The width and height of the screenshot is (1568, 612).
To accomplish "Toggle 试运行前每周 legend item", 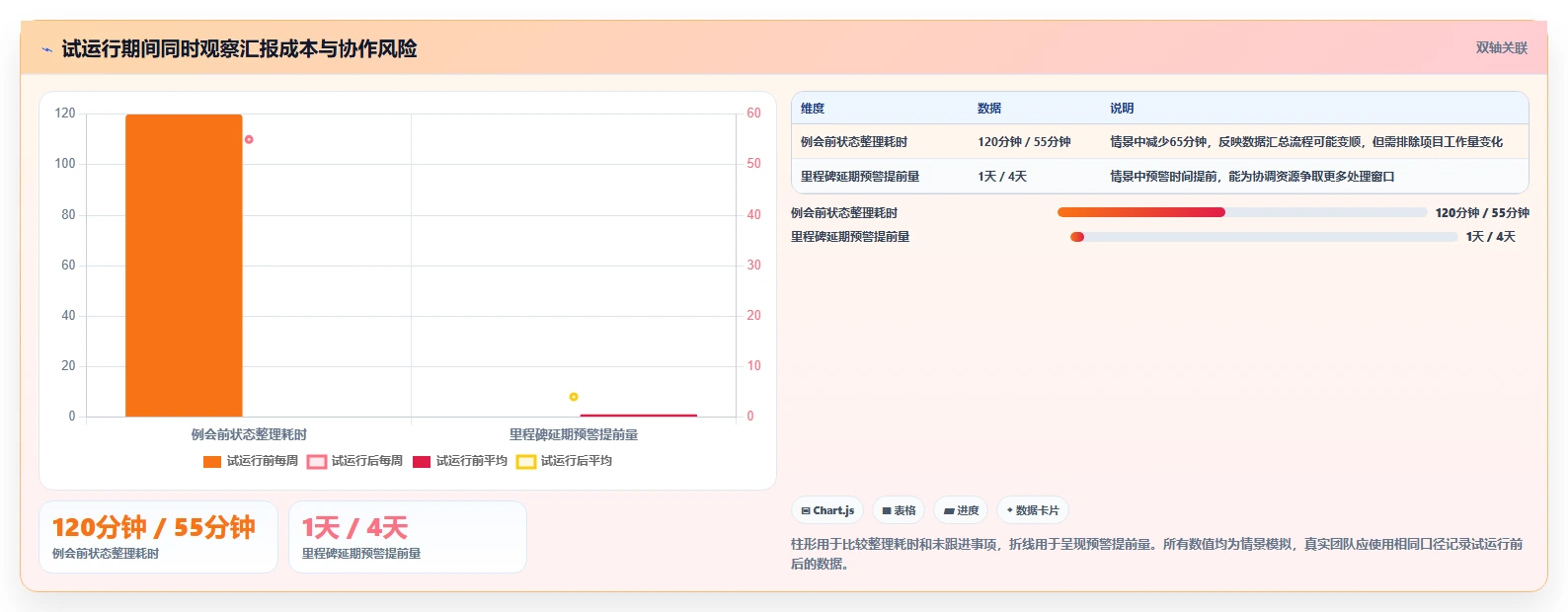I will [x=251, y=461].
